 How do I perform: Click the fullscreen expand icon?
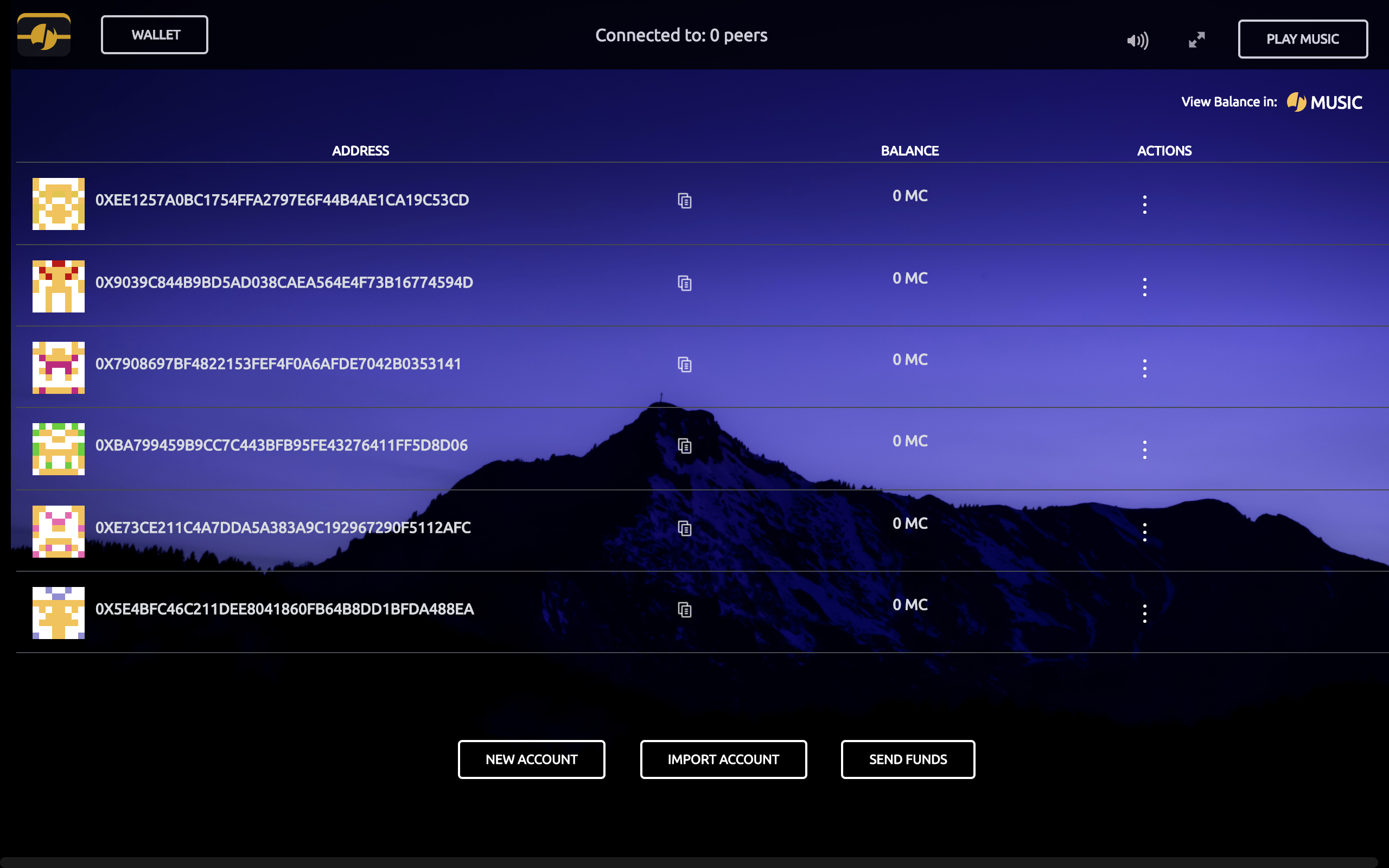pos(1196,39)
